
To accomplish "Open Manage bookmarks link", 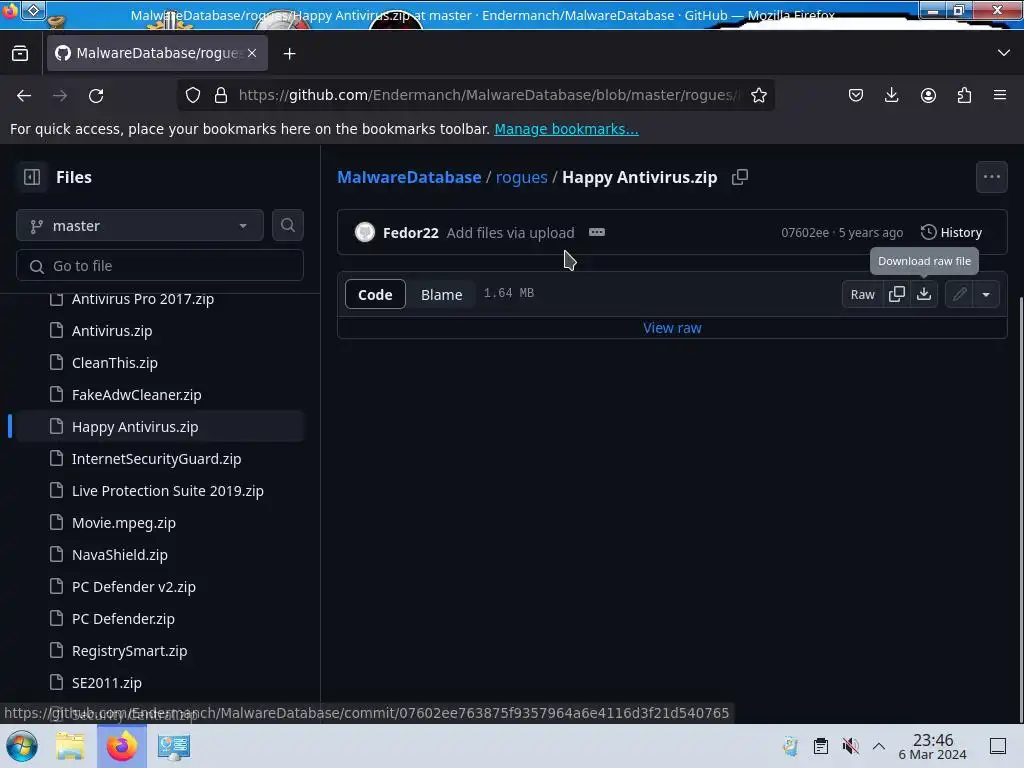I will click(x=566, y=129).
